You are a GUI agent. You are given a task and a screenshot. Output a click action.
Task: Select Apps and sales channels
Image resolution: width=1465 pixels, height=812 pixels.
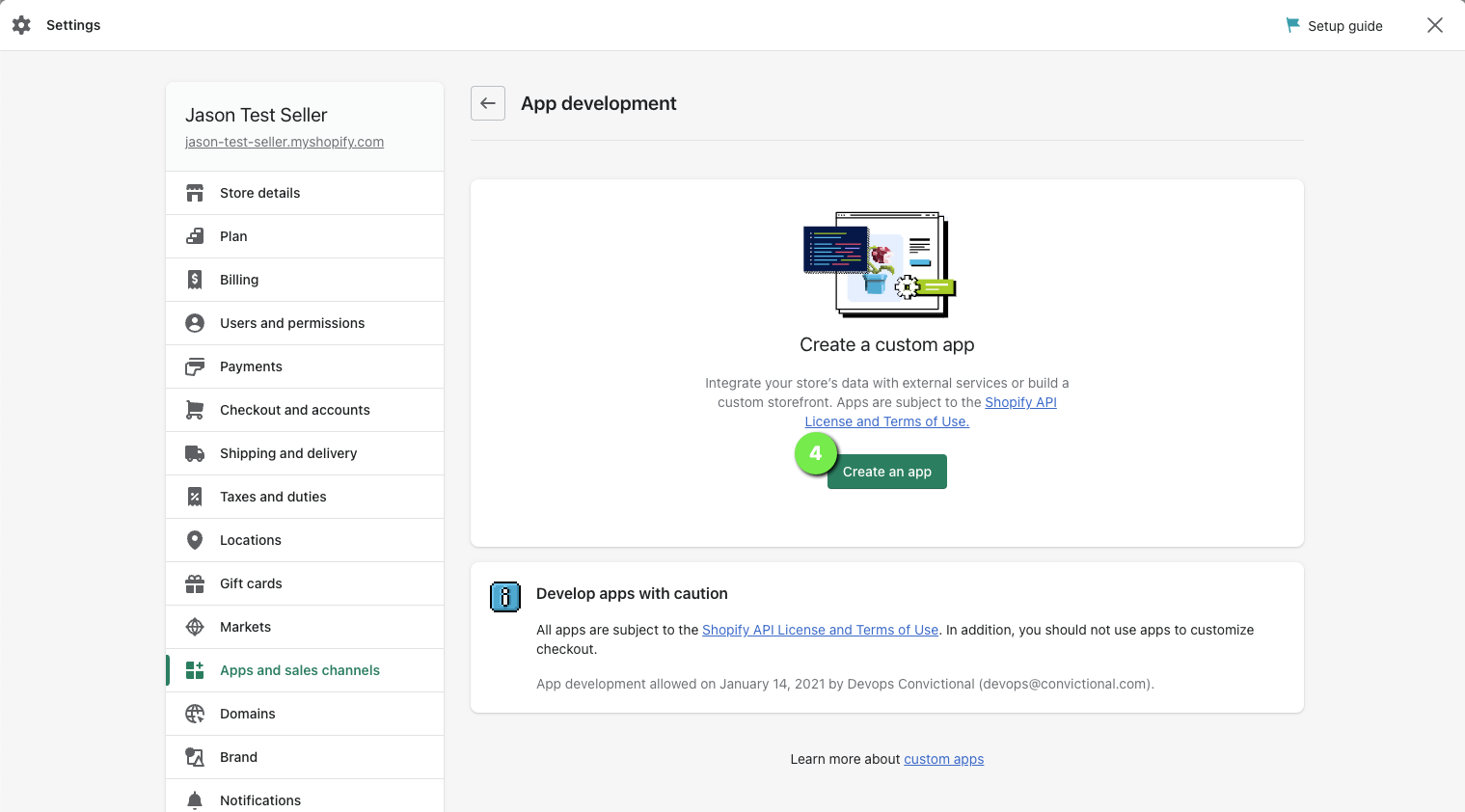pos(305,670)
